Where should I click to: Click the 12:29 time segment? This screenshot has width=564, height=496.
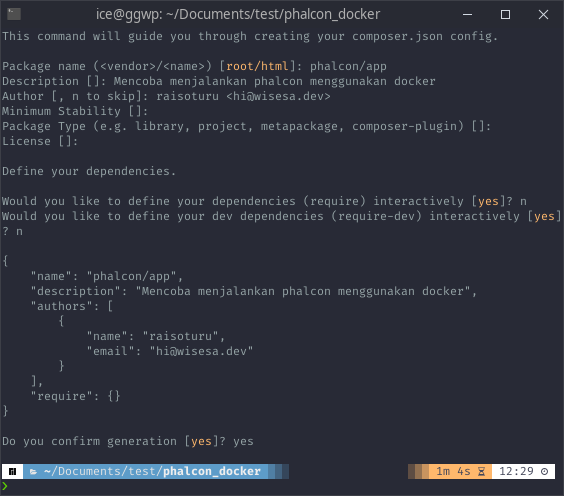pos(516,471)
